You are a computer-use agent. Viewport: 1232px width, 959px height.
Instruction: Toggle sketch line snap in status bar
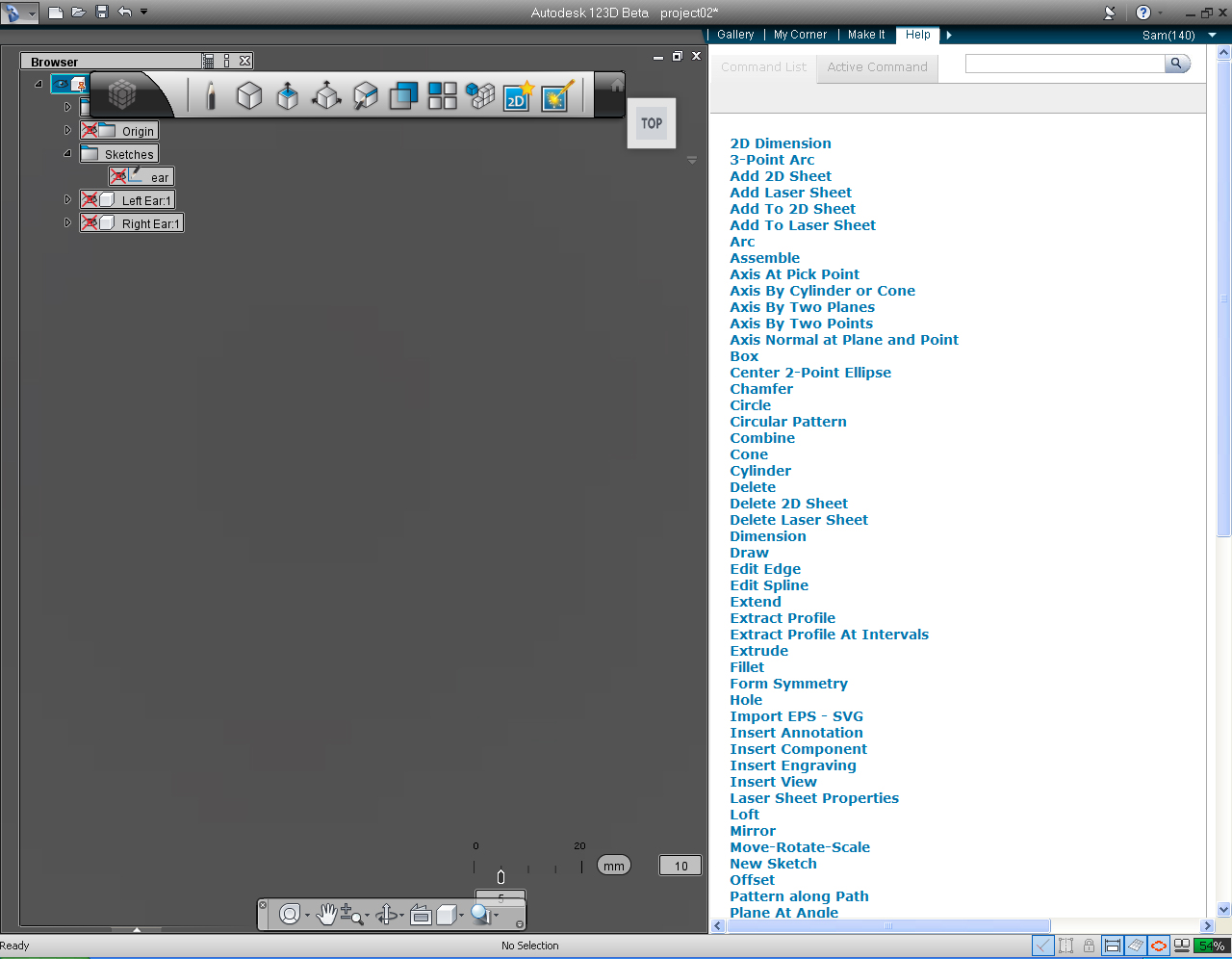point(1043,946)
